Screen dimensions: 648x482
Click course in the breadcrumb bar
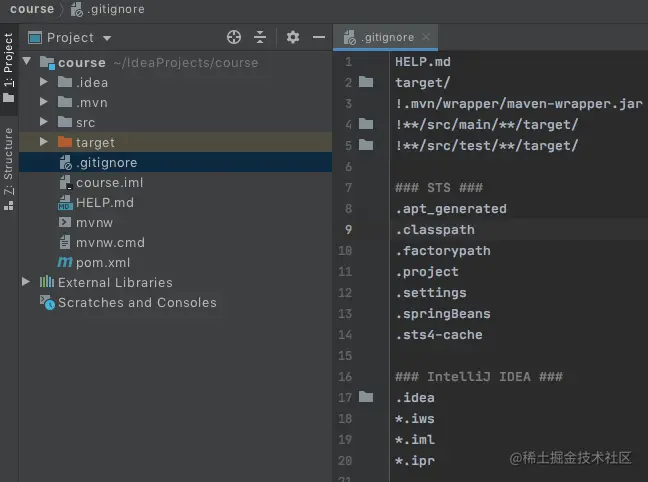point(32,9)
